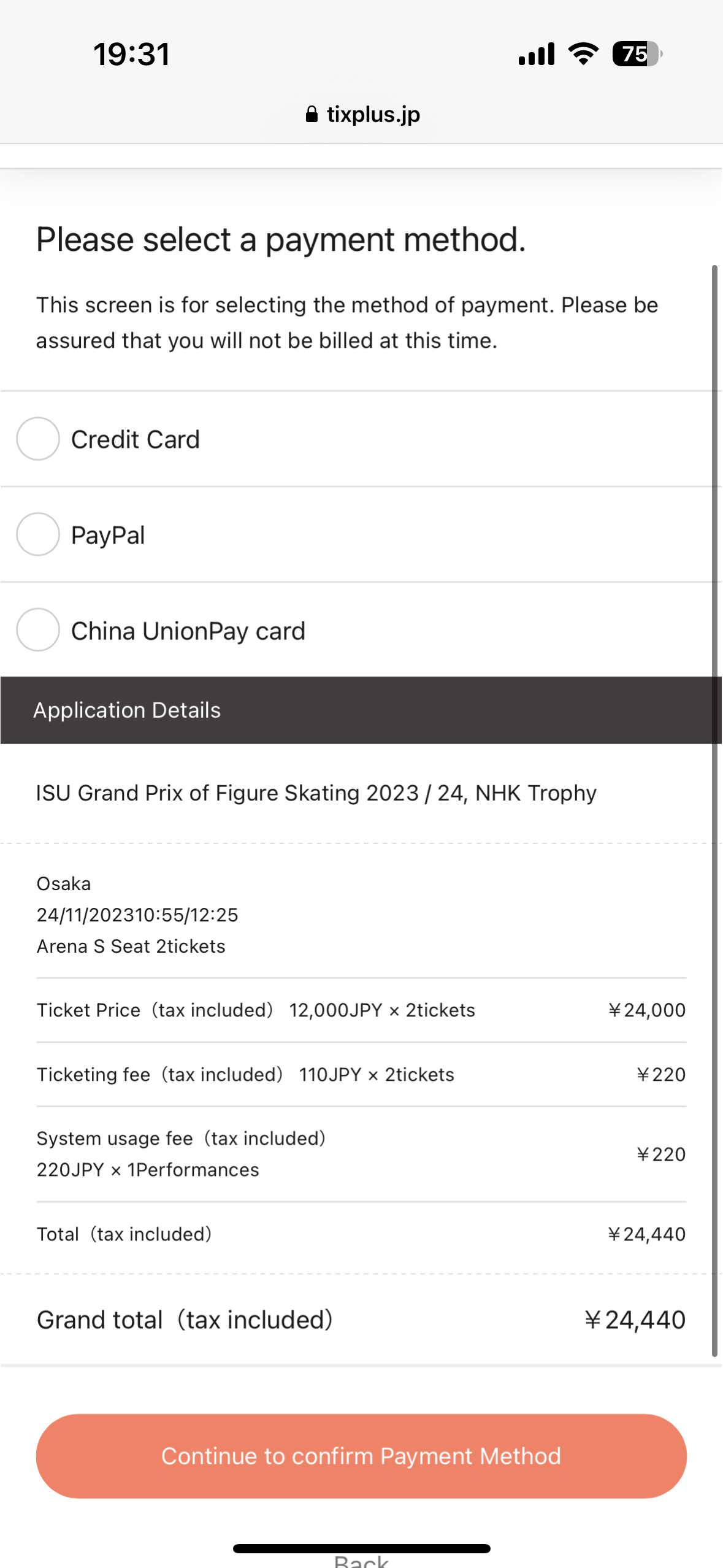Choose the PayPal radio button
The width and height of the screenshot is (723, 1568).
point(38,534)
